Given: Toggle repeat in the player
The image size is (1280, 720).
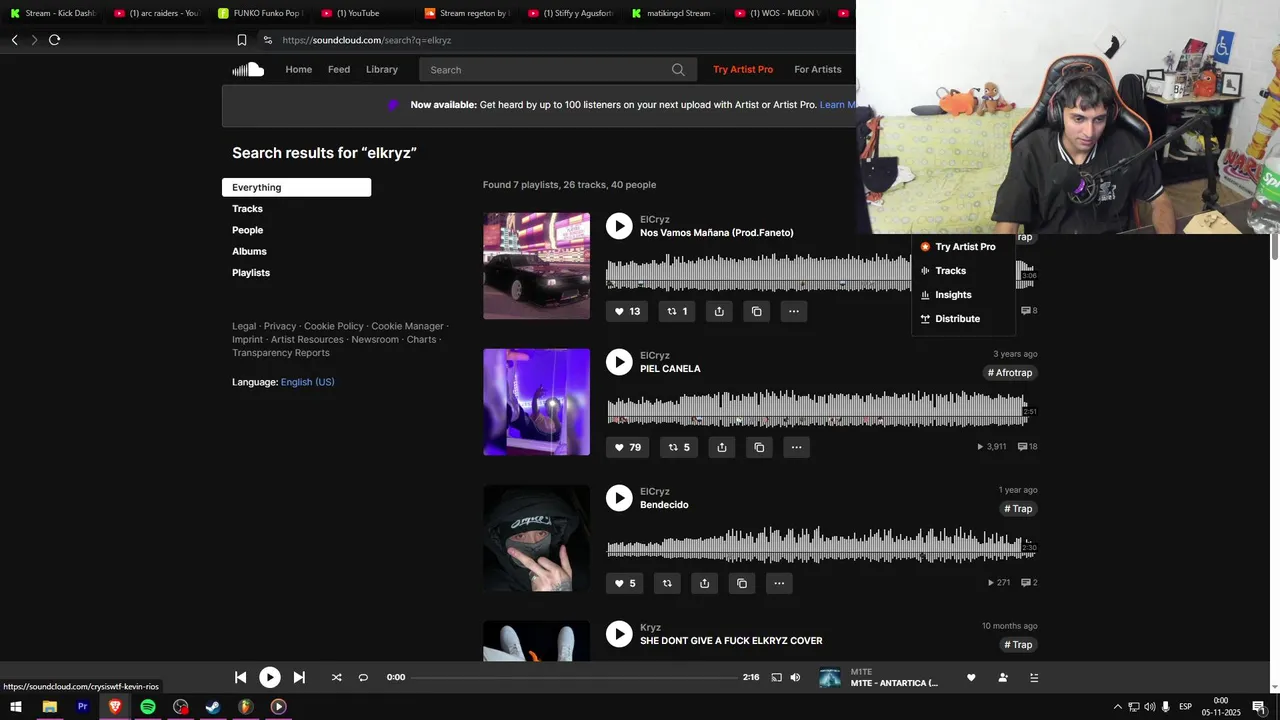Looking at the screenshot, I should (363, 677).
